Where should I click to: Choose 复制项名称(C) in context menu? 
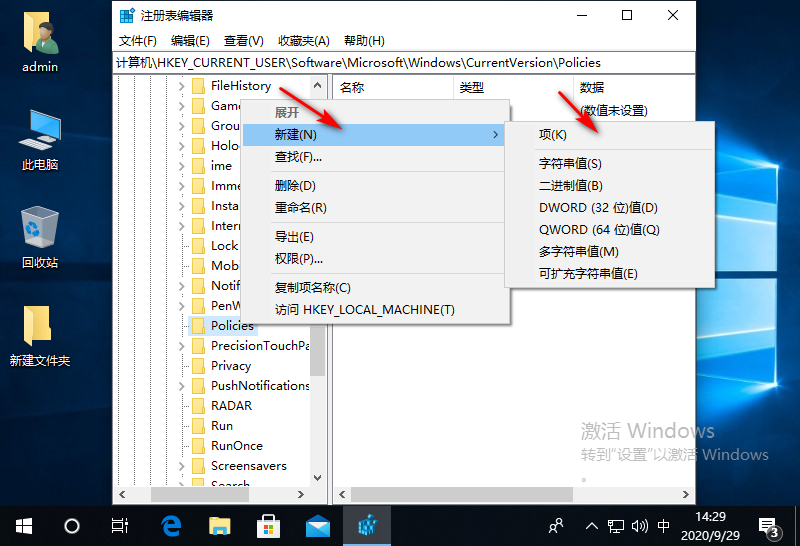(x=373, y=287)
